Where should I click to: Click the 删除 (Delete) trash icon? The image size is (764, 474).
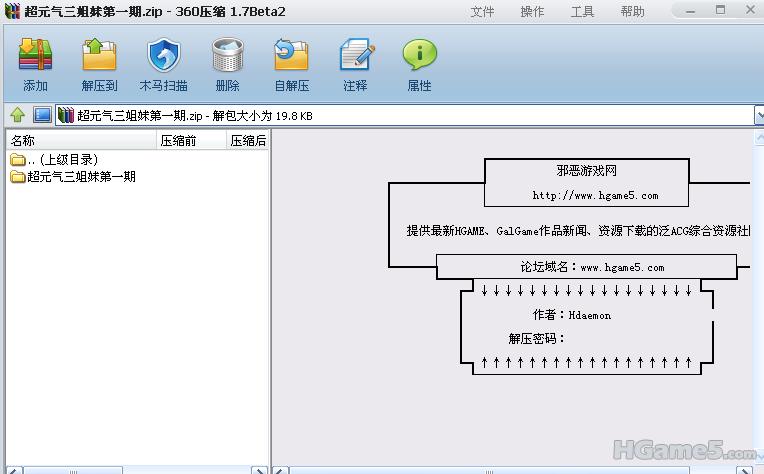coord(227,64)
